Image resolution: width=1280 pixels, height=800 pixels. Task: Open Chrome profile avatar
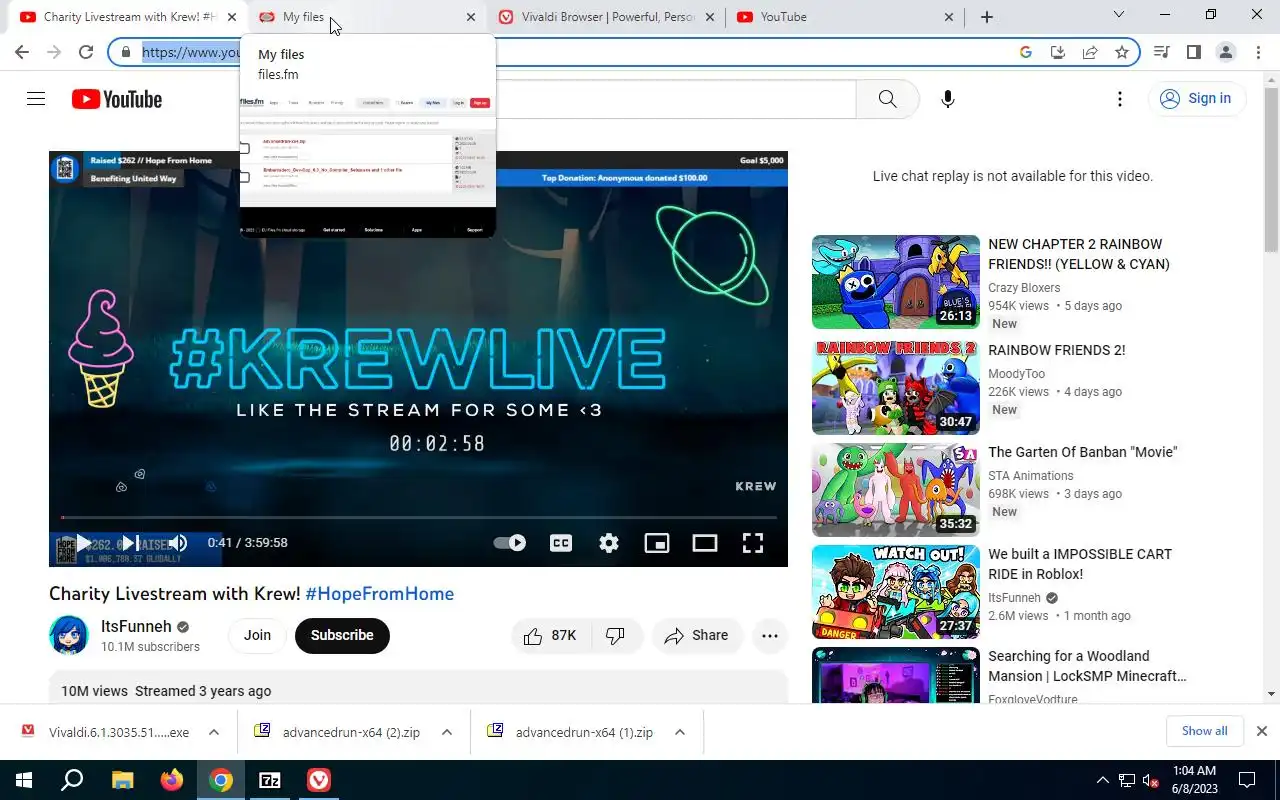[1225, 52]
